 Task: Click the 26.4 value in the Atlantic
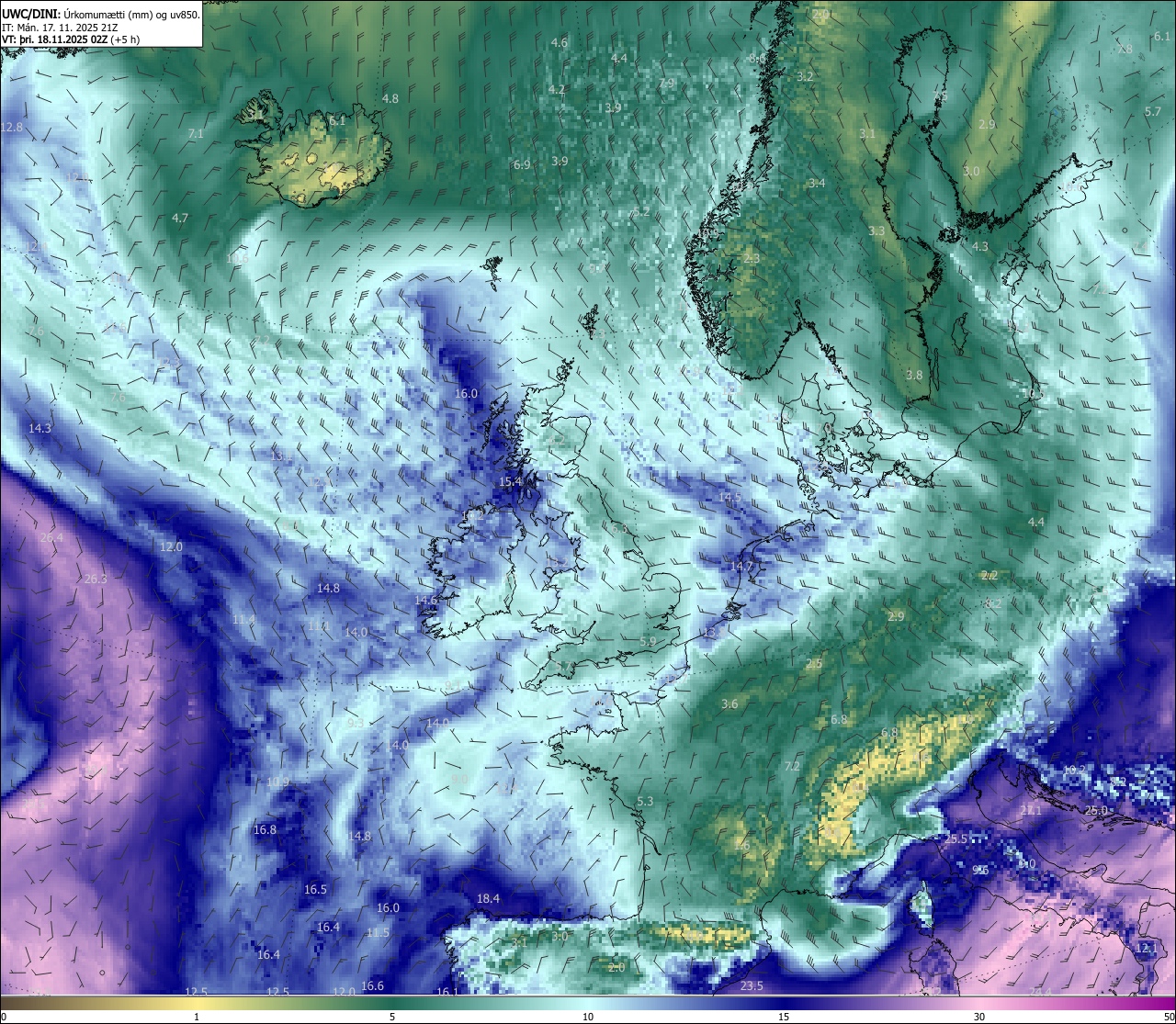[51, 537]
